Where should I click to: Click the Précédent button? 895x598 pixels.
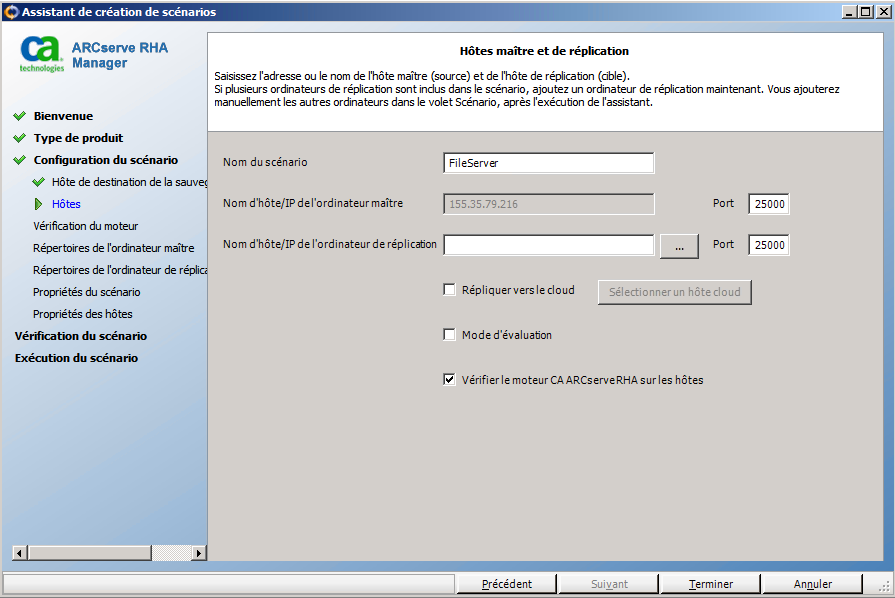pyautogui.click(x=507, y=584)
